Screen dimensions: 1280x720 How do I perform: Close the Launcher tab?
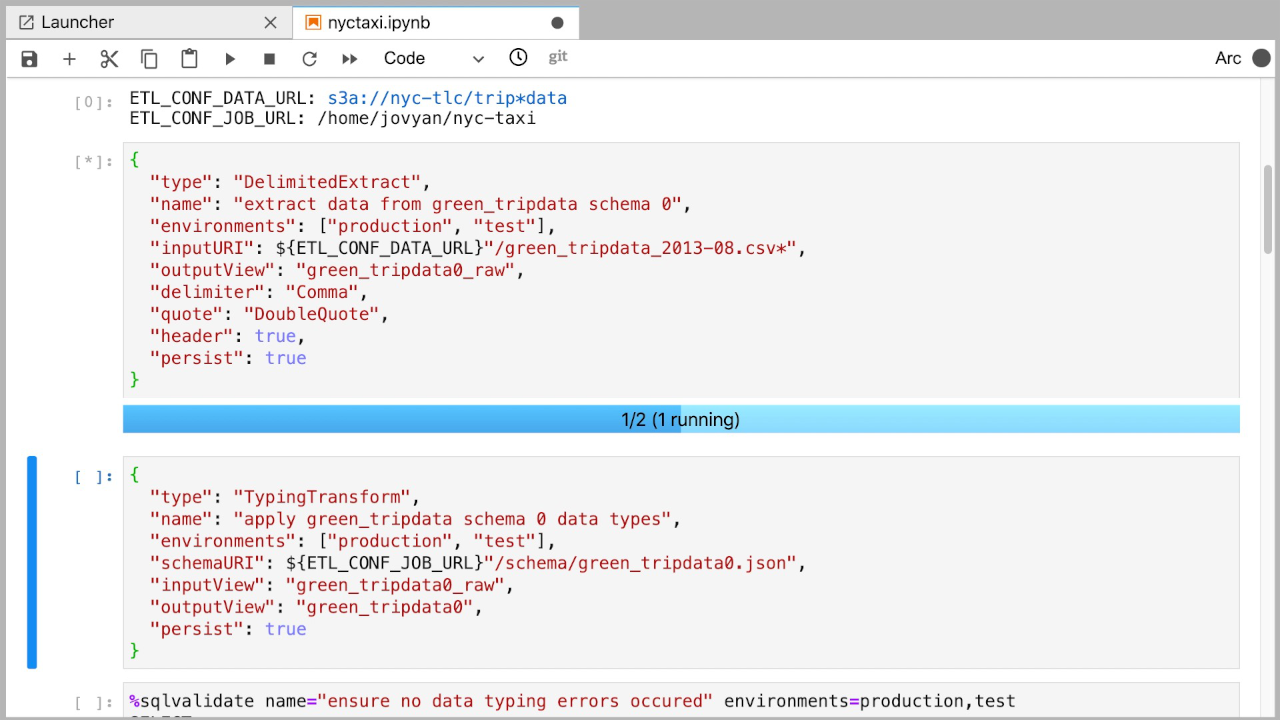click(270, 22)
